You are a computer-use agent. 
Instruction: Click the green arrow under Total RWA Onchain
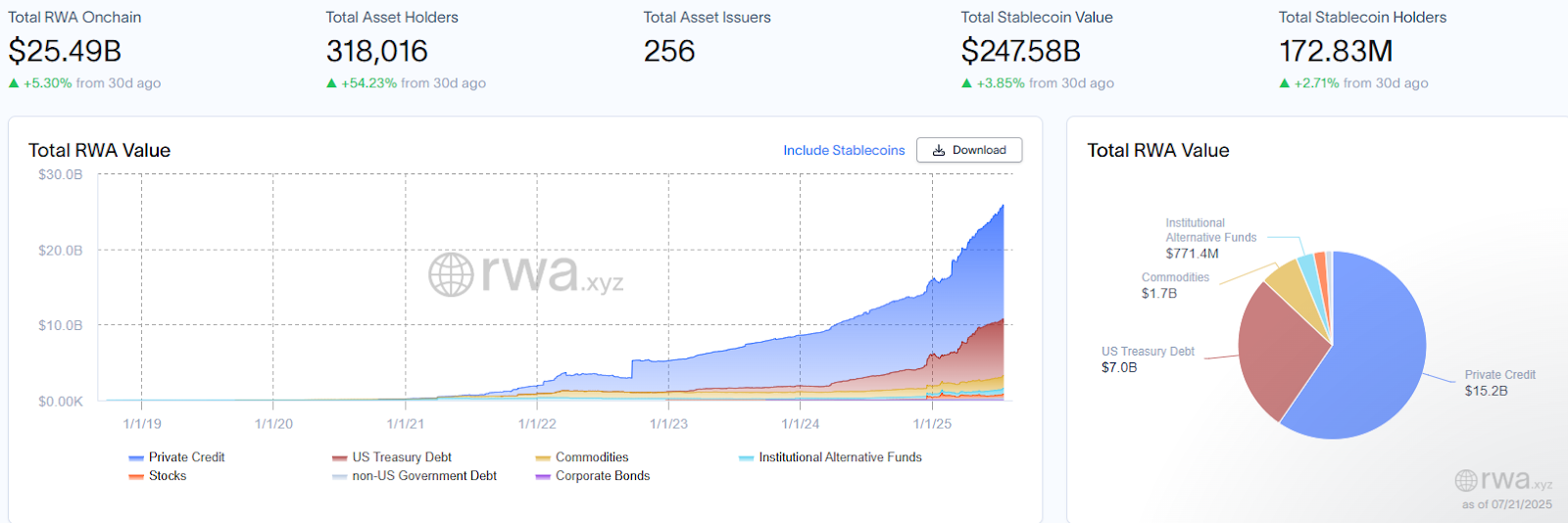14,83
